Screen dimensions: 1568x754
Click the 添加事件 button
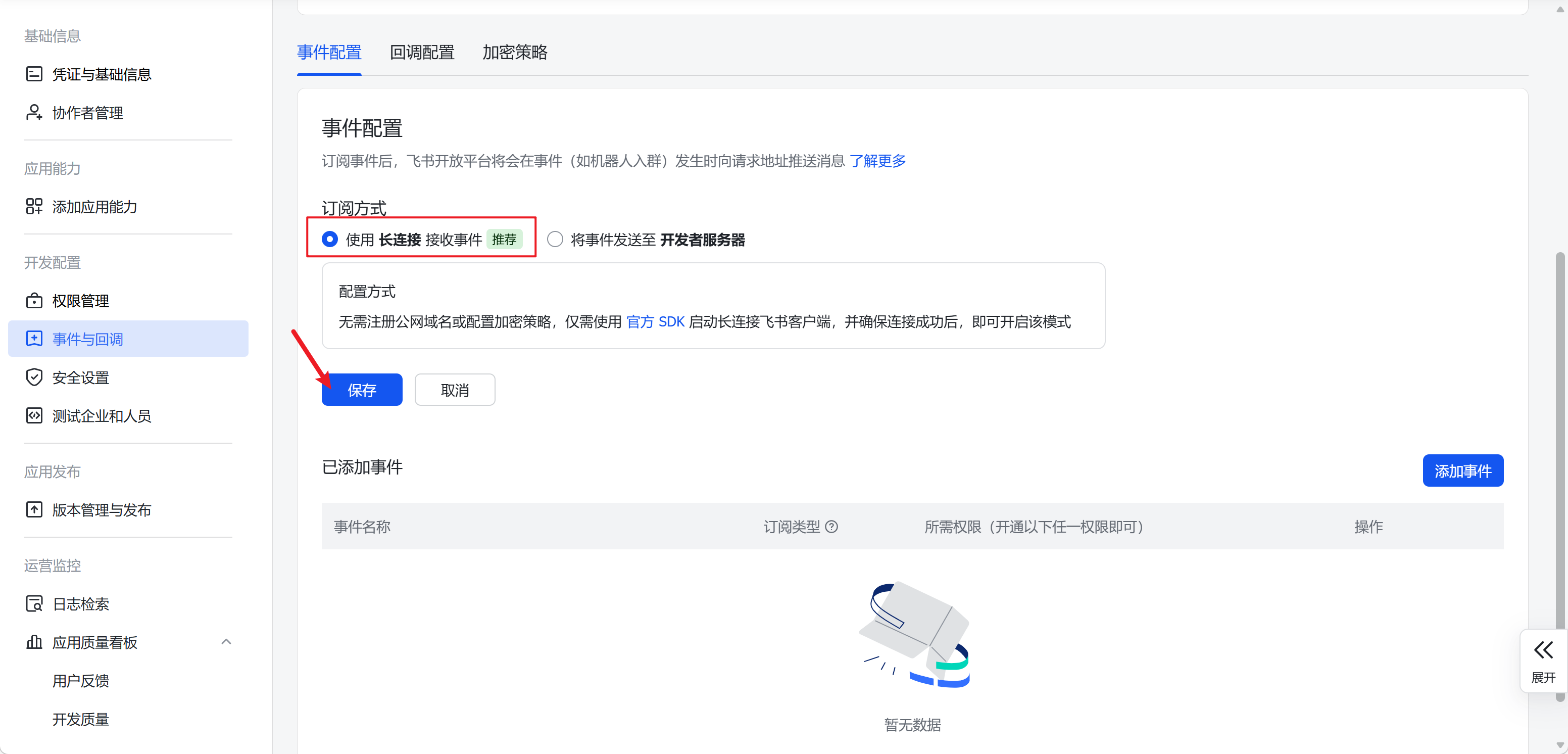click(1462, 471)
